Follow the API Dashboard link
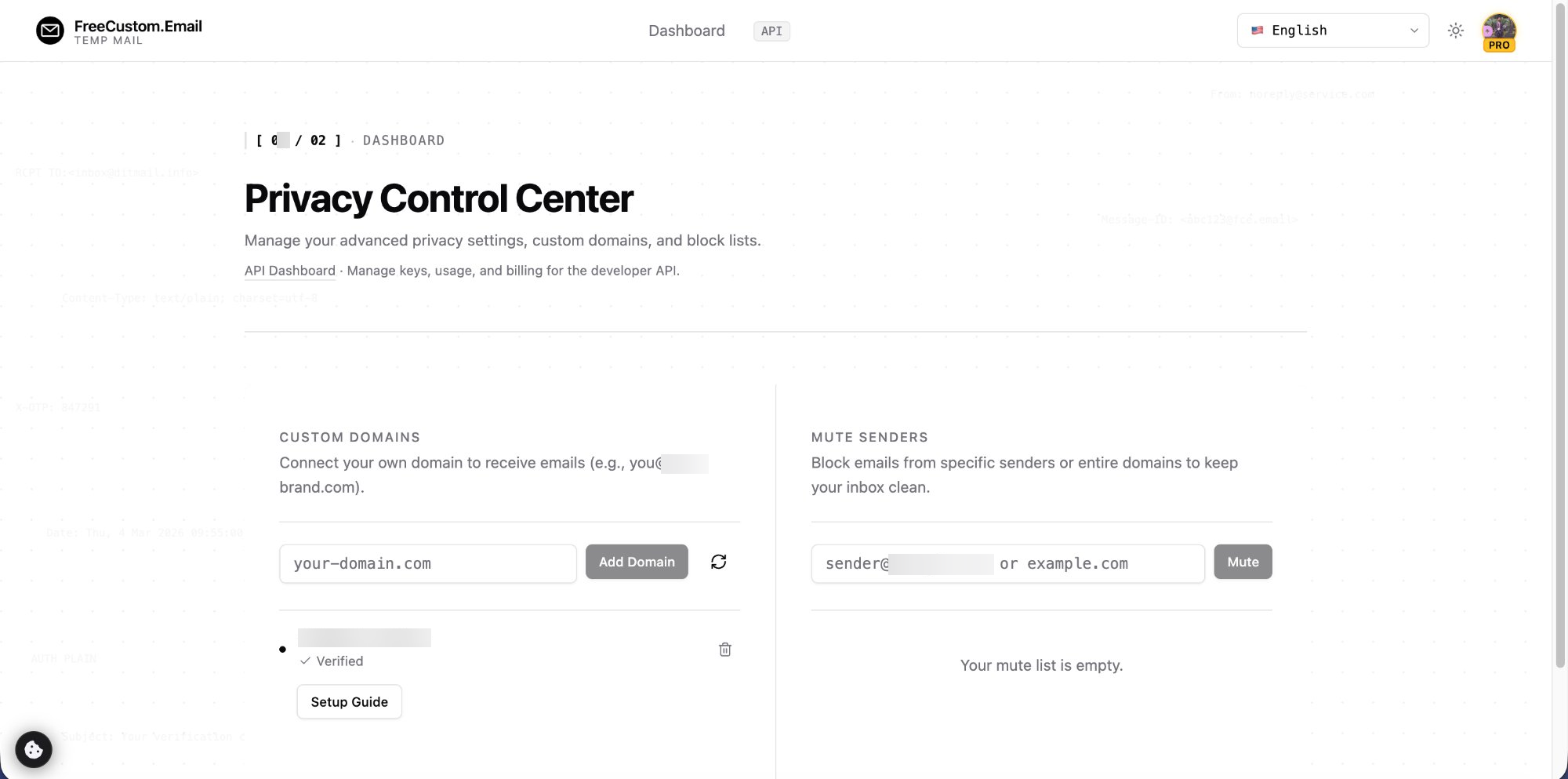 290,271
